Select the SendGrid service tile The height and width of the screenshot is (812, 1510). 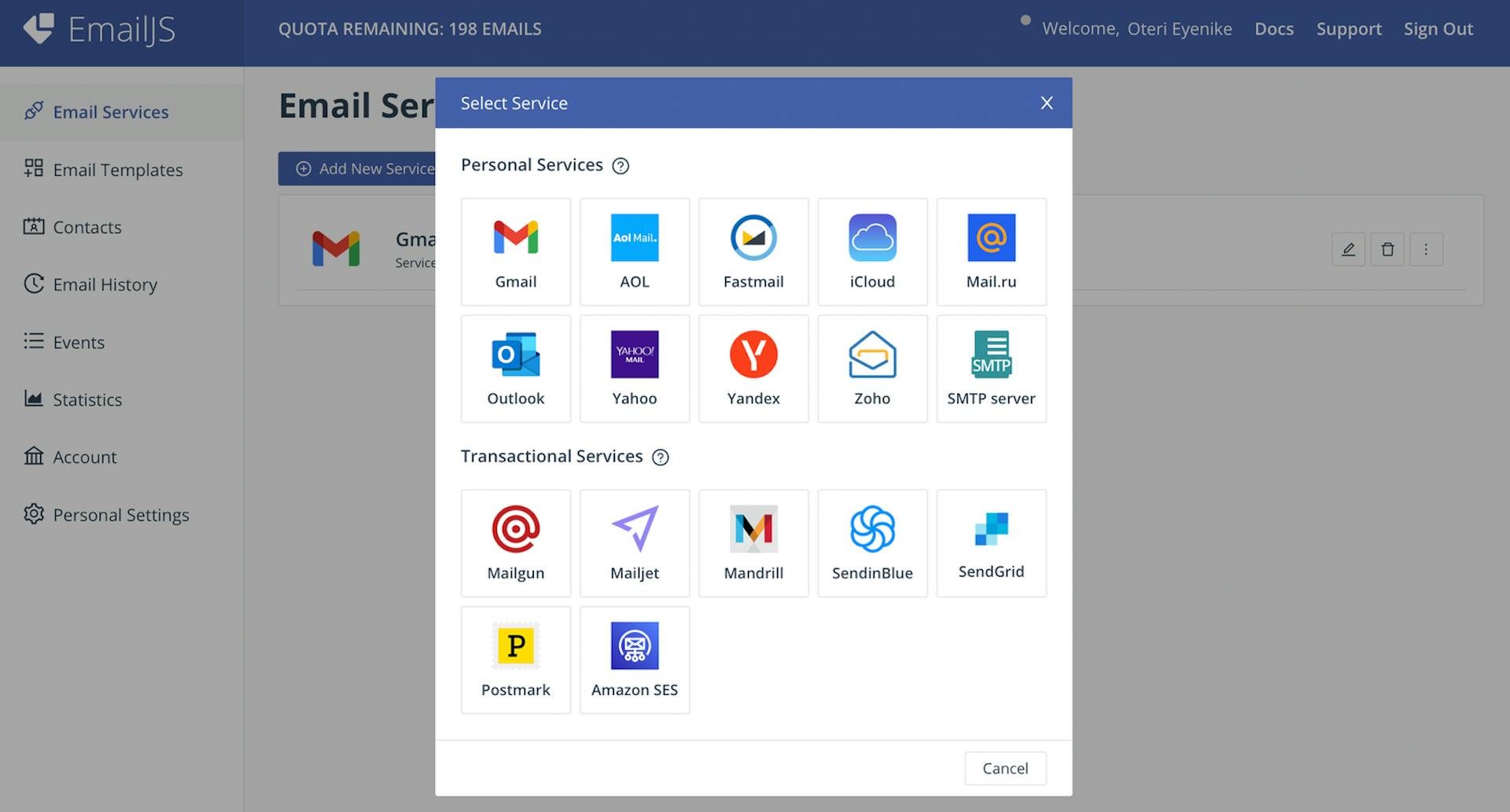coord(990,543)
